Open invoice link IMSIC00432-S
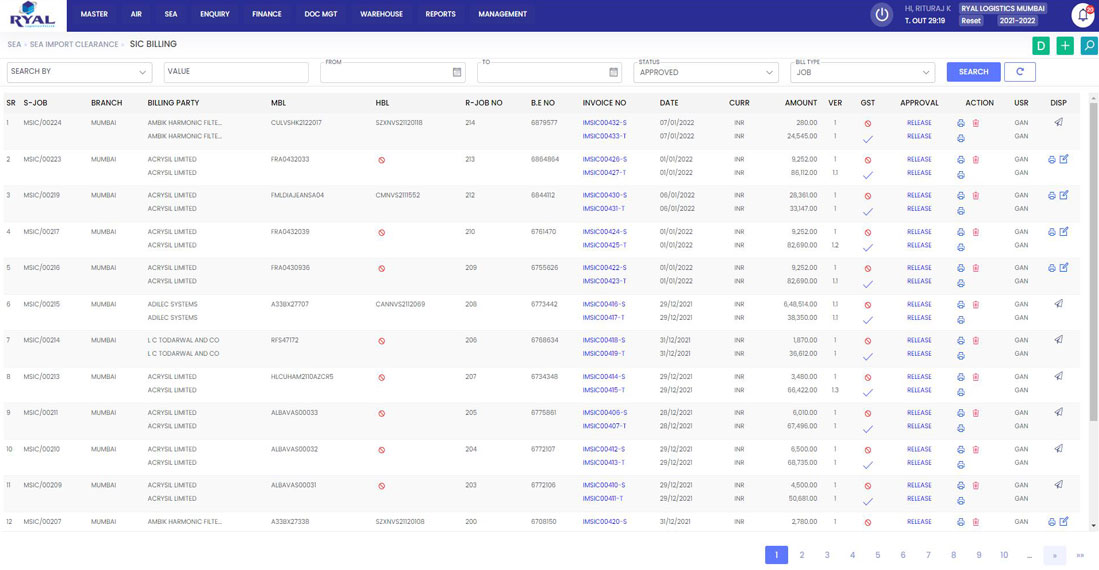Screen dimensions: 1099x570 point(604,123)
